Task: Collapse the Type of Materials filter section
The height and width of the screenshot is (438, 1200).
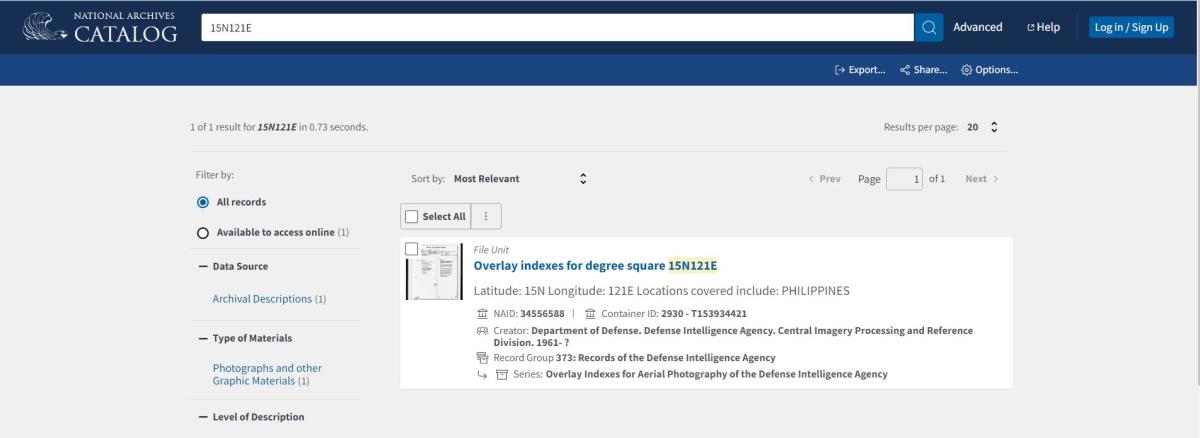Action: point(203,338)
